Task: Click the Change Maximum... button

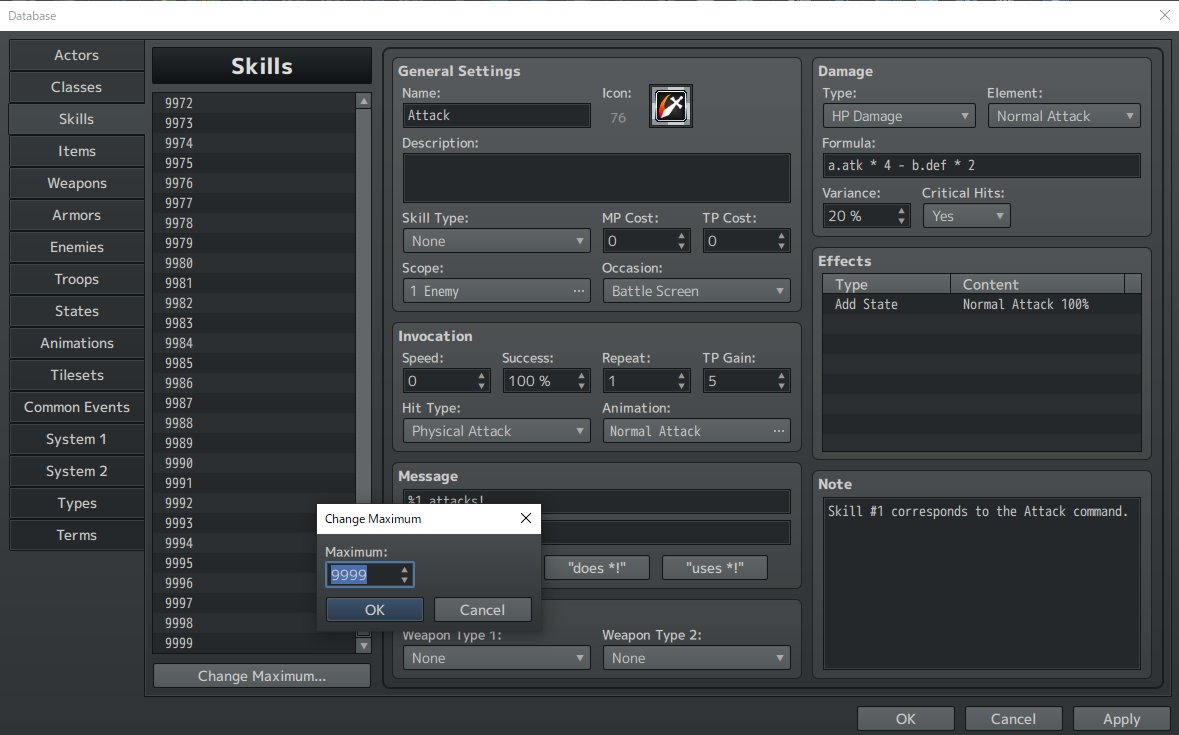Action: pos(261,675)
